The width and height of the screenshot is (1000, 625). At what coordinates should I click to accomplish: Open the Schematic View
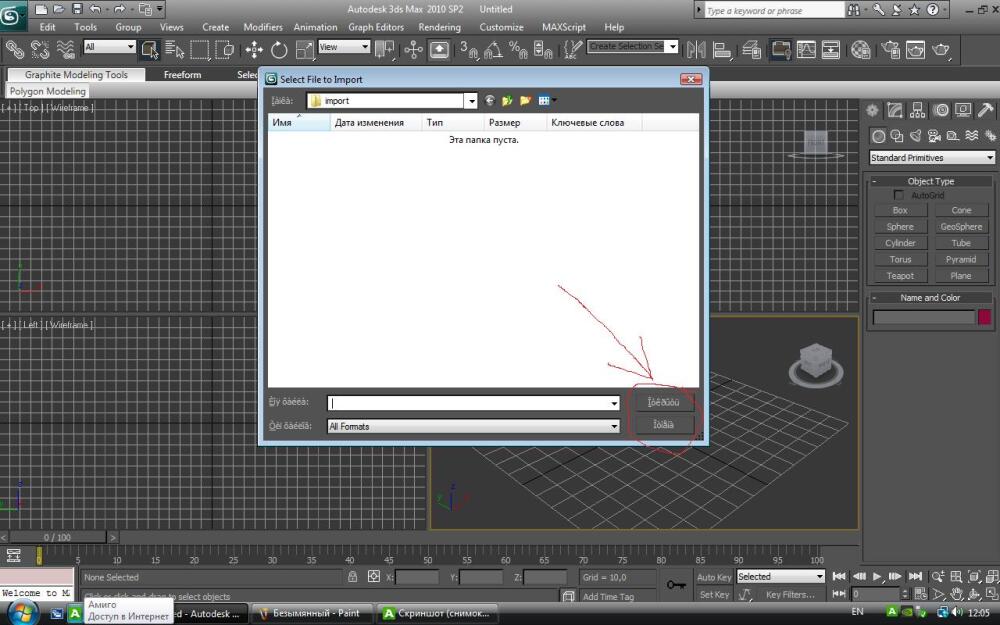pyautogui.click(x=830, y=49)
